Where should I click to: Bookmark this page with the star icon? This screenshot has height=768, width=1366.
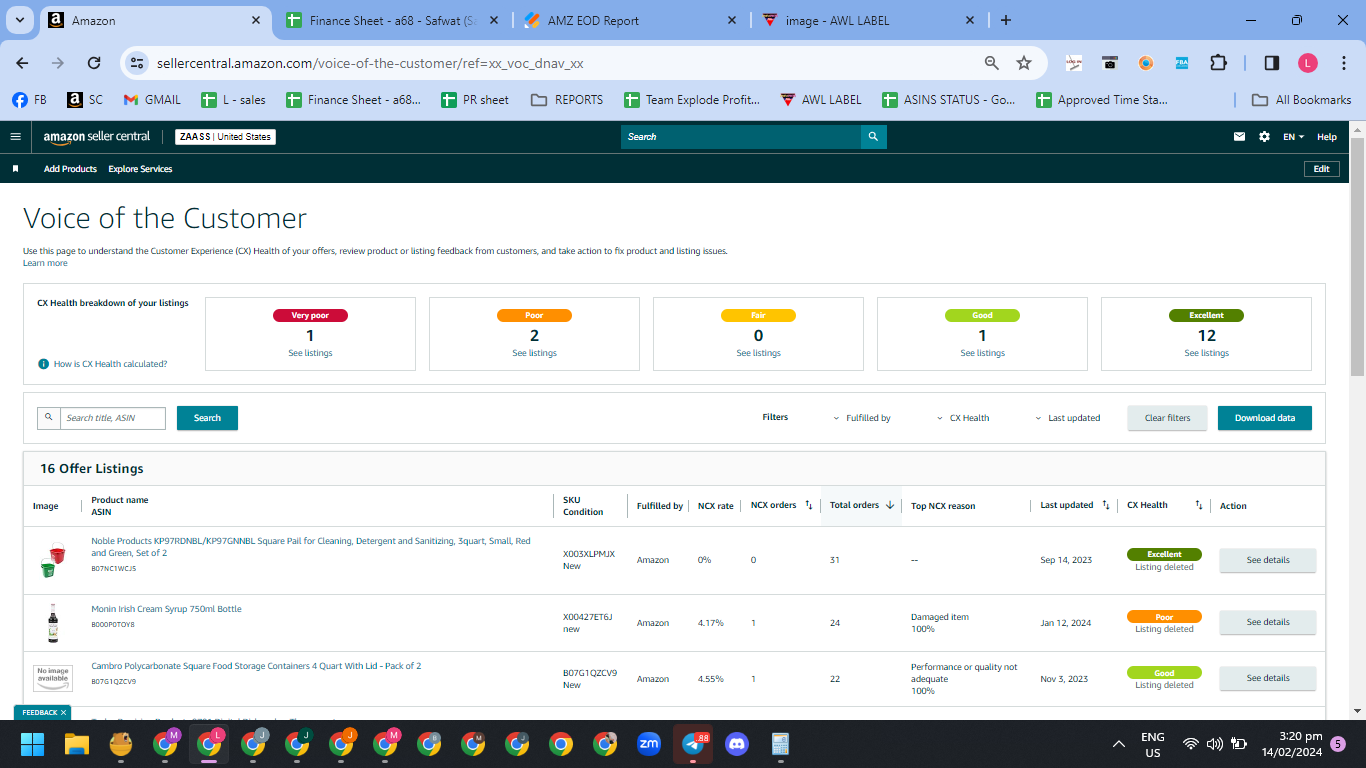[1024, 63]
